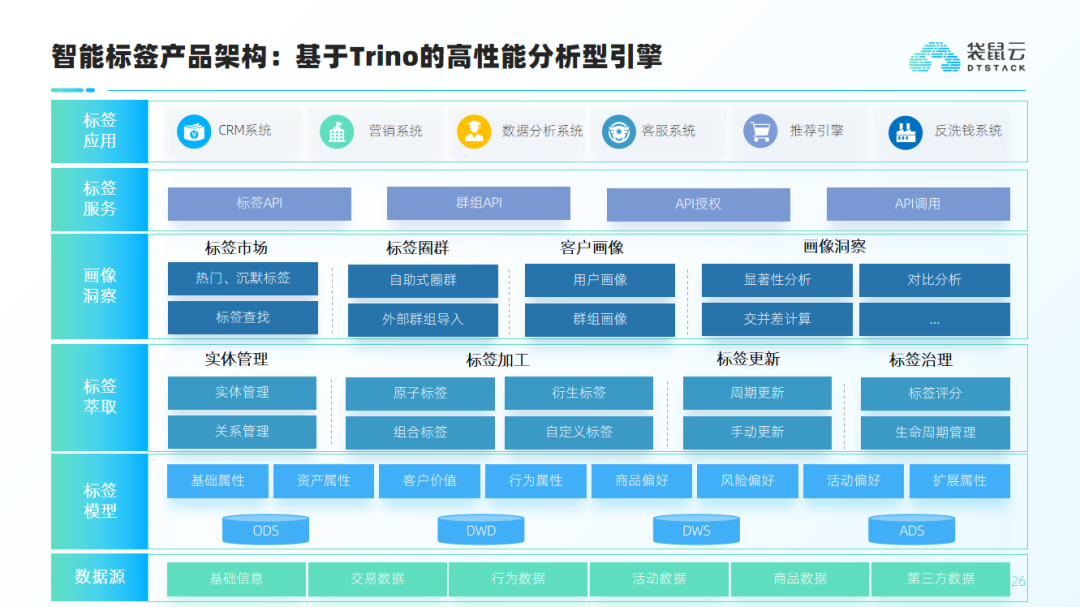Click the 自定义标签 block
The height and width of the screenshot is (607, 1080).
click(579, 433)
